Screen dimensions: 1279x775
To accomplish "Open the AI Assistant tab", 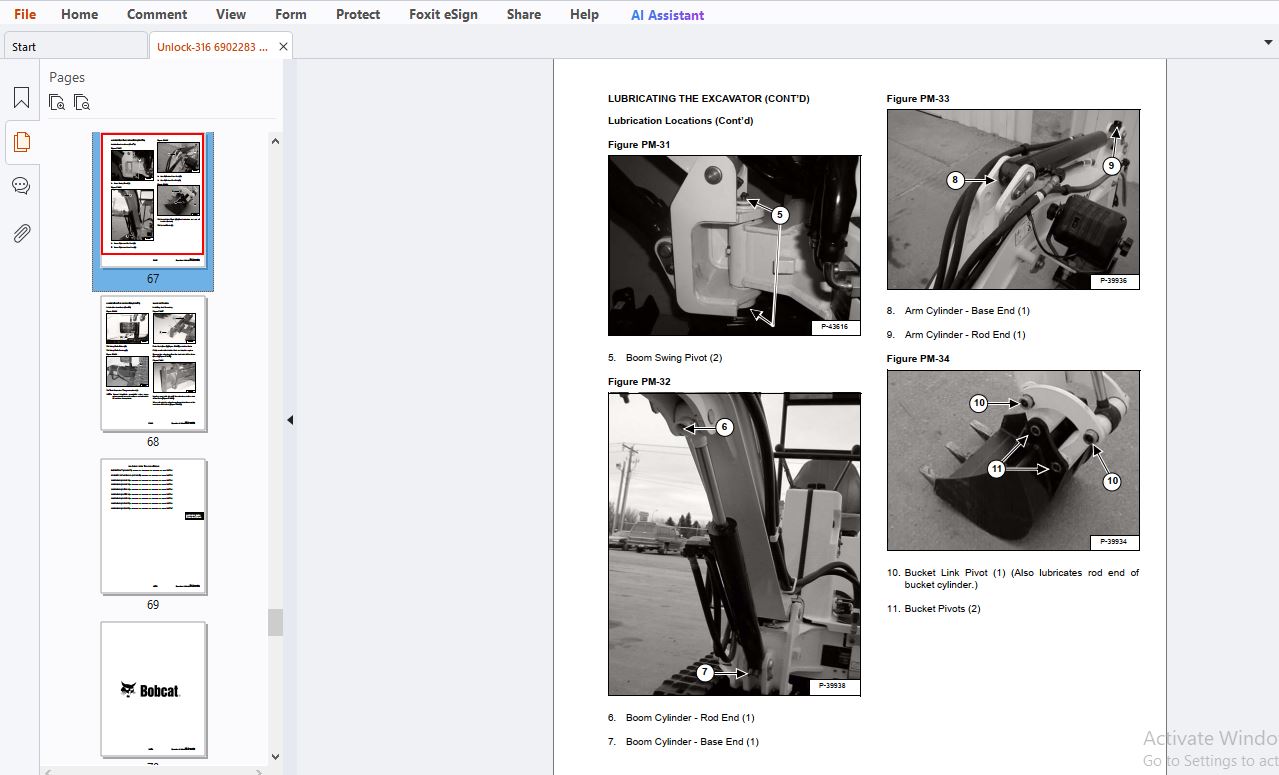I will coord(667,15).
